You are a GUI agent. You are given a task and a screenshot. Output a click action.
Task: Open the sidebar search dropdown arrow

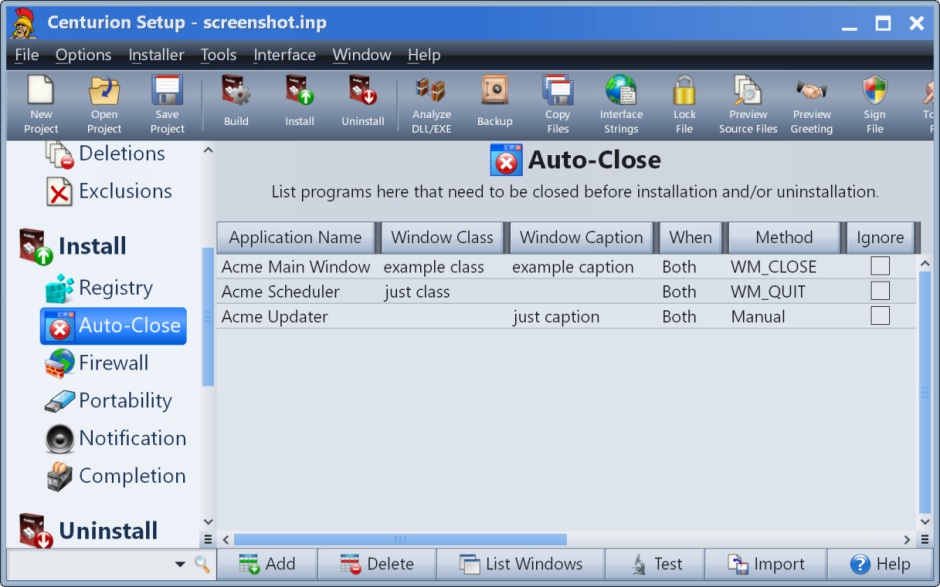(180, 564)
